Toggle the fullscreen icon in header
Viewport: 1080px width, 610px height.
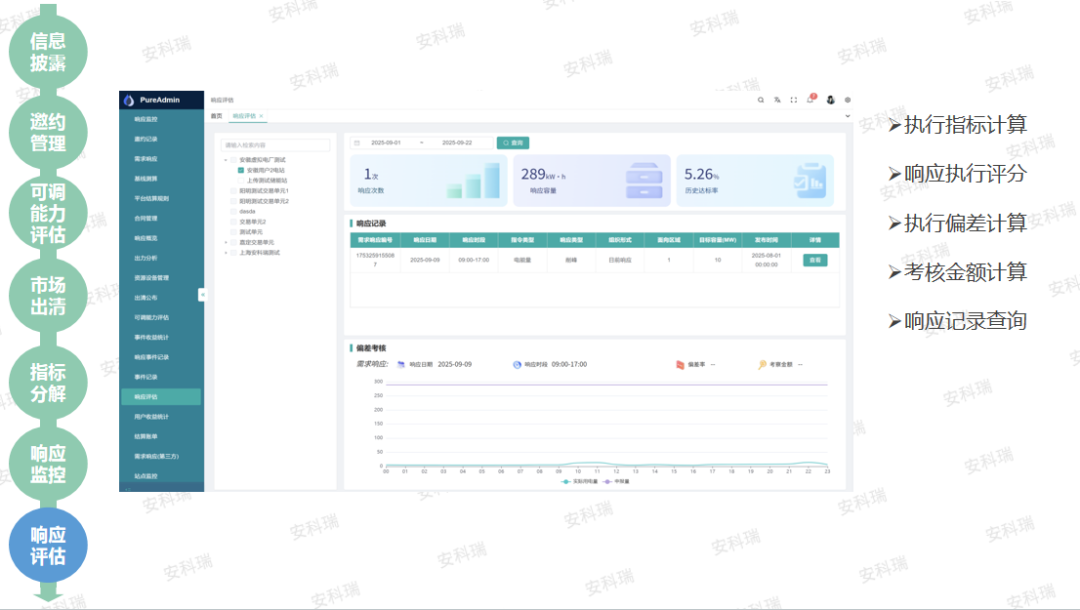click(x=793, y=100)
